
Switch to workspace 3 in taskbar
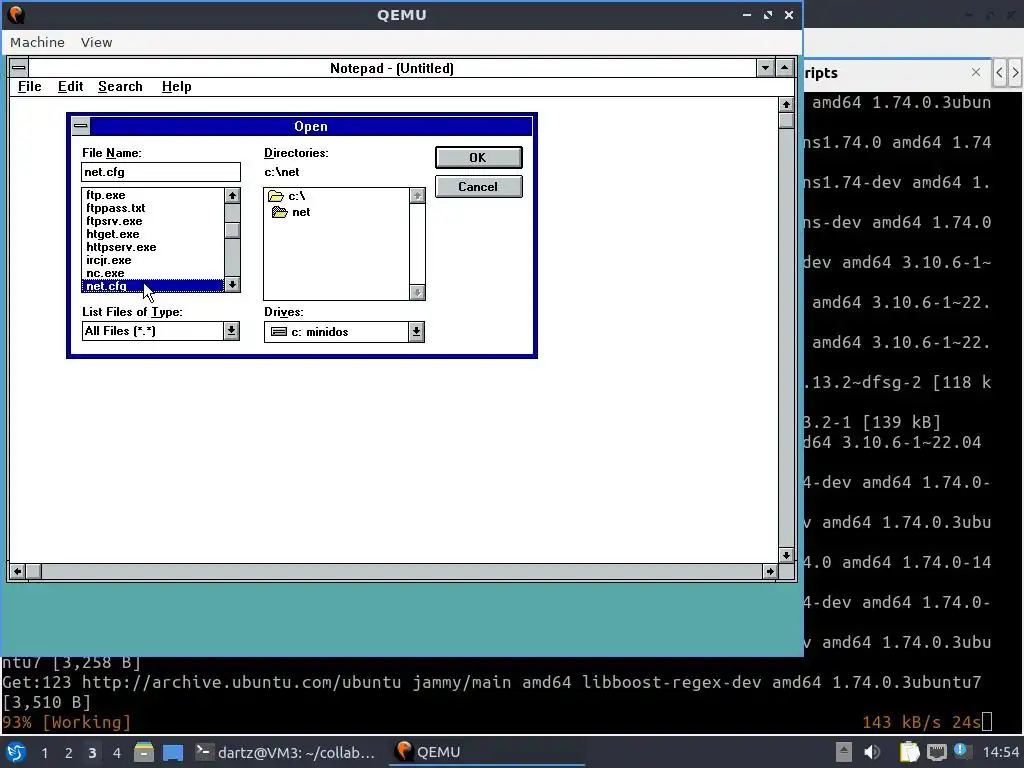92,753
